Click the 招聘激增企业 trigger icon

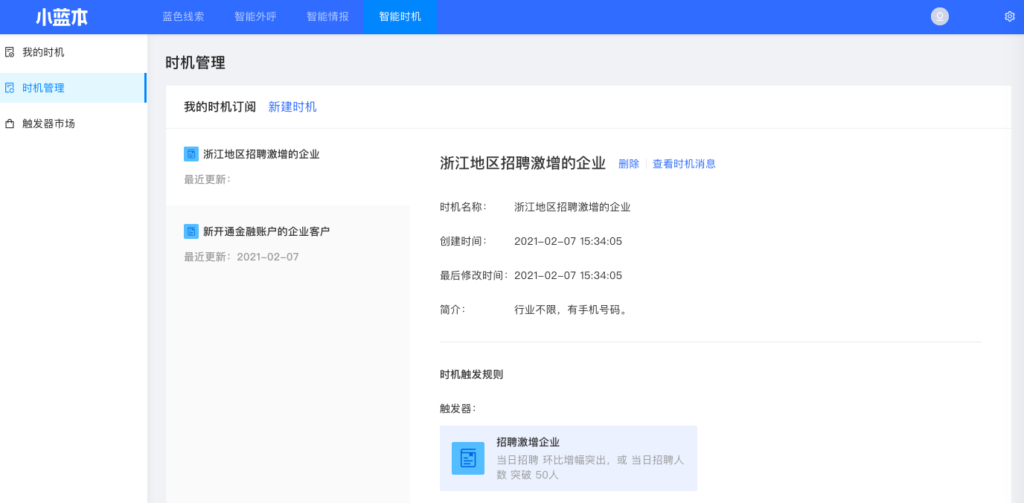(467, 458)
